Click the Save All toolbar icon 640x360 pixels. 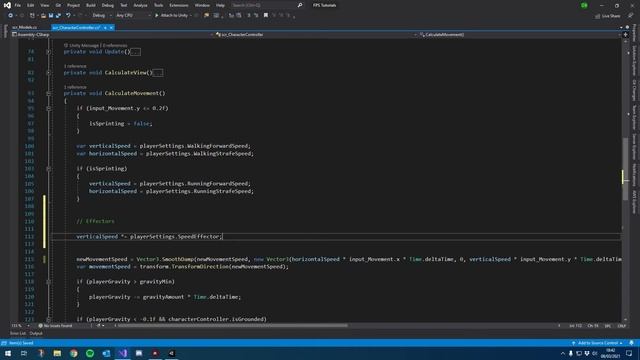pyautogui.click(x=58, y=16)
